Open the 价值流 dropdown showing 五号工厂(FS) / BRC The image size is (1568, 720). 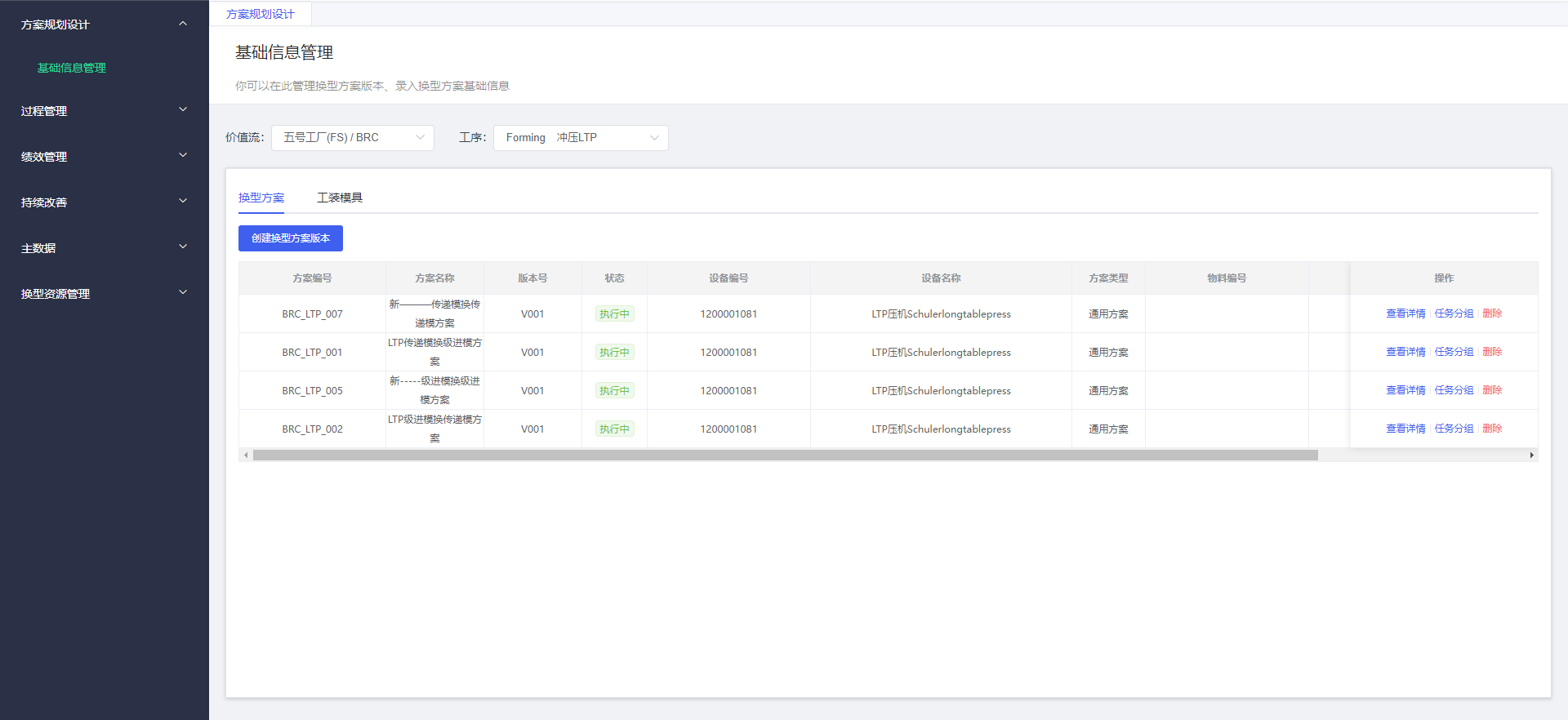pos(353,138)
